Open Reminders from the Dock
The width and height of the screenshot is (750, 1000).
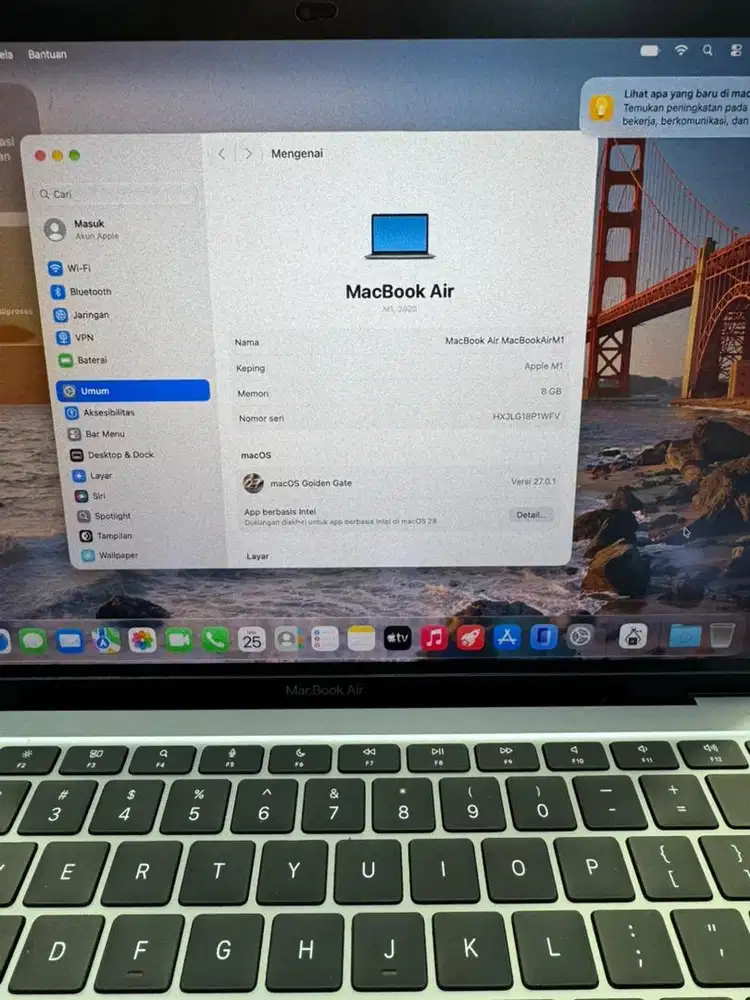(x=325, y=638)
